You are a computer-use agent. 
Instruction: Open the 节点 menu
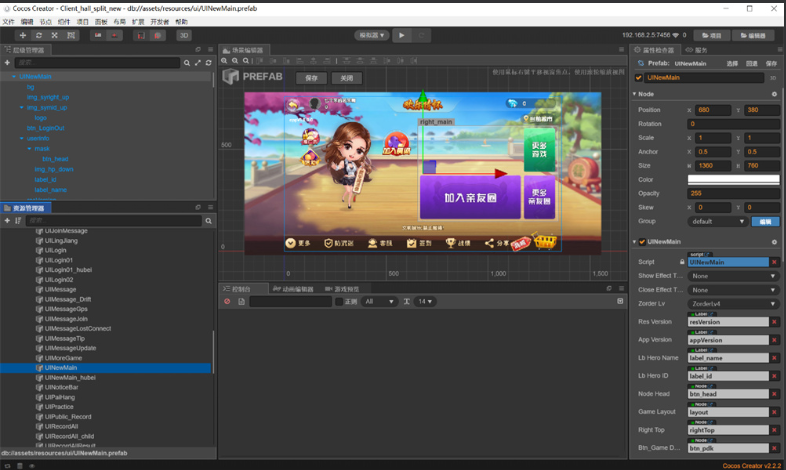click(x=46, y=22)
